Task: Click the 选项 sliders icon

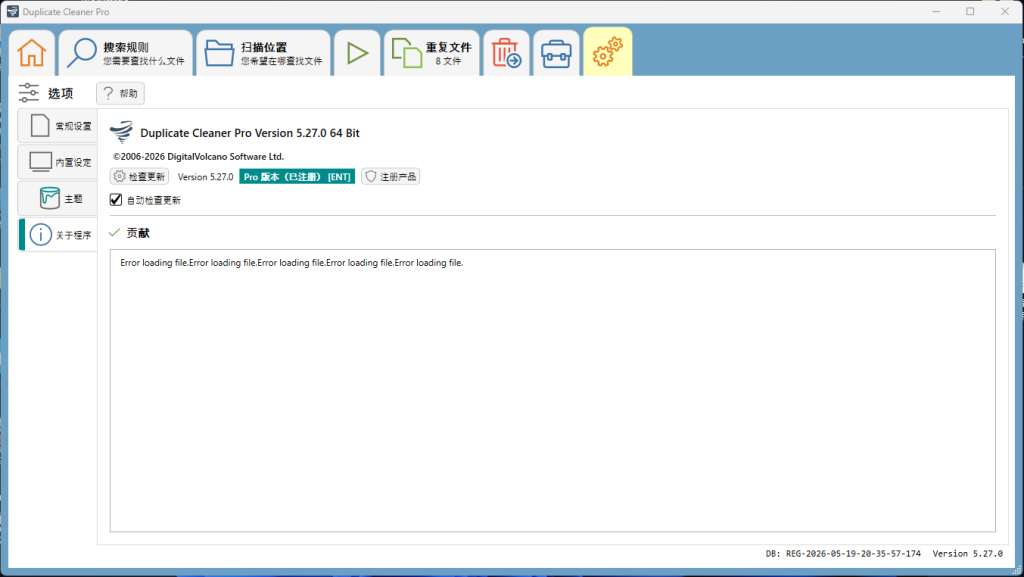Action: coord(29,93)
